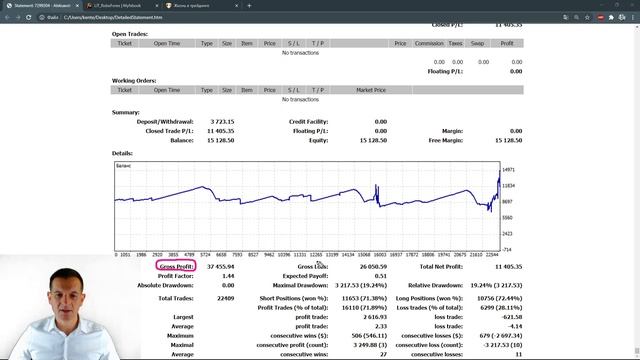Screen dimensions: 640x360
Task: Click the Short Positions won value
Action: click(x=364, y=298)
